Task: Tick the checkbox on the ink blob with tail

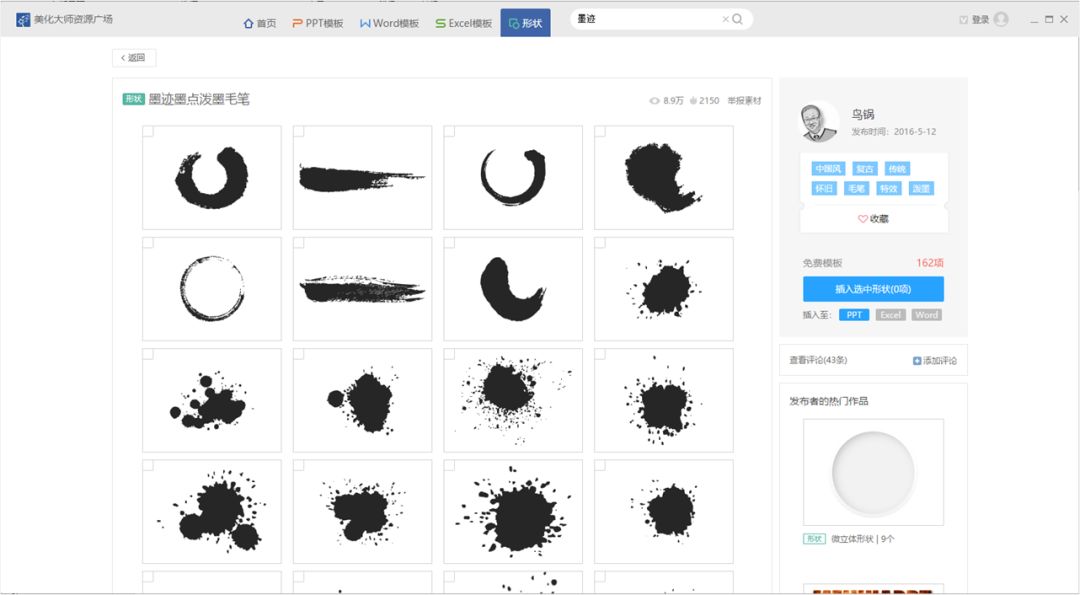Action: [x=601, y=131]
